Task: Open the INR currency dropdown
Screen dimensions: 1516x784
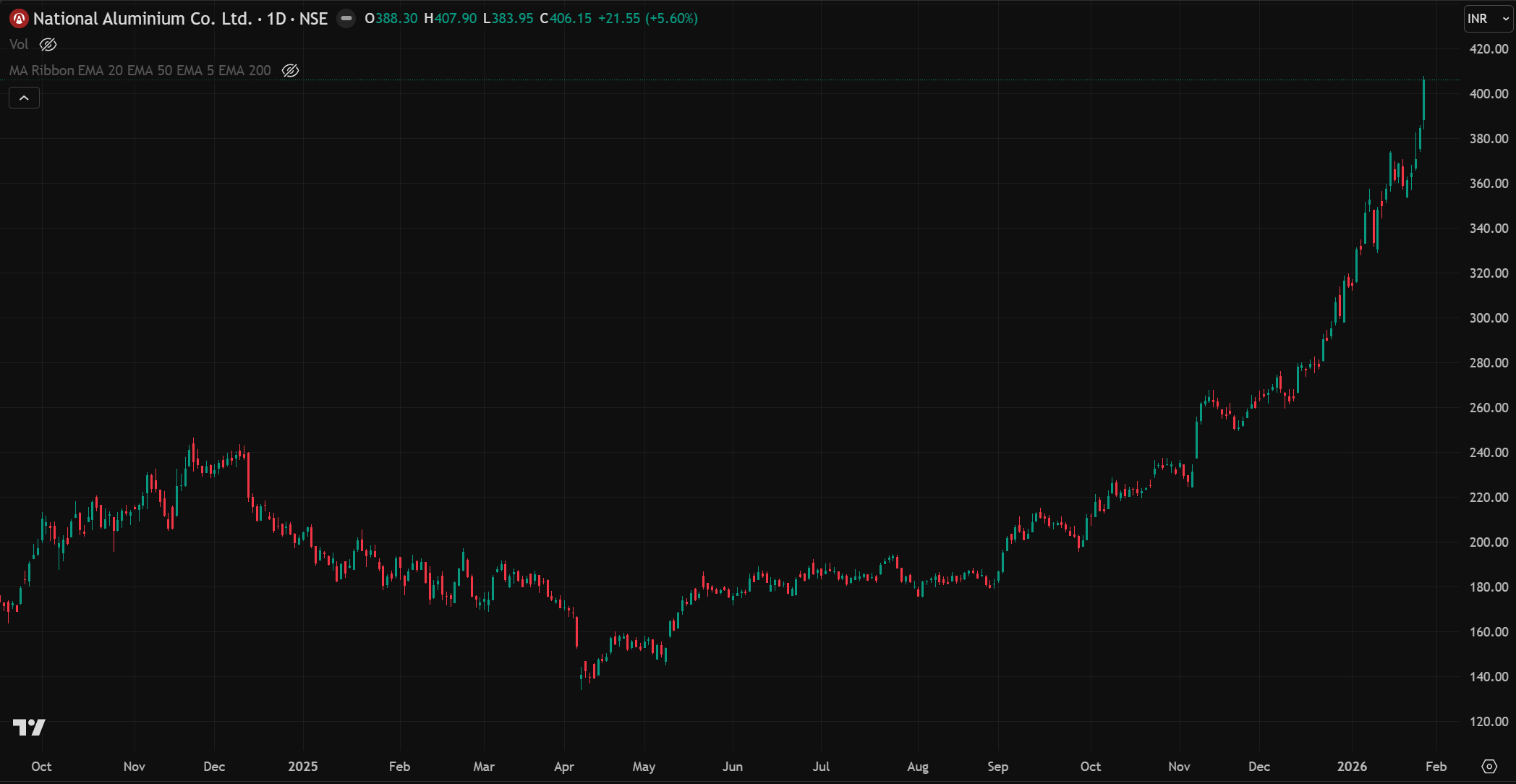Action: click(x=1489, y=19)
